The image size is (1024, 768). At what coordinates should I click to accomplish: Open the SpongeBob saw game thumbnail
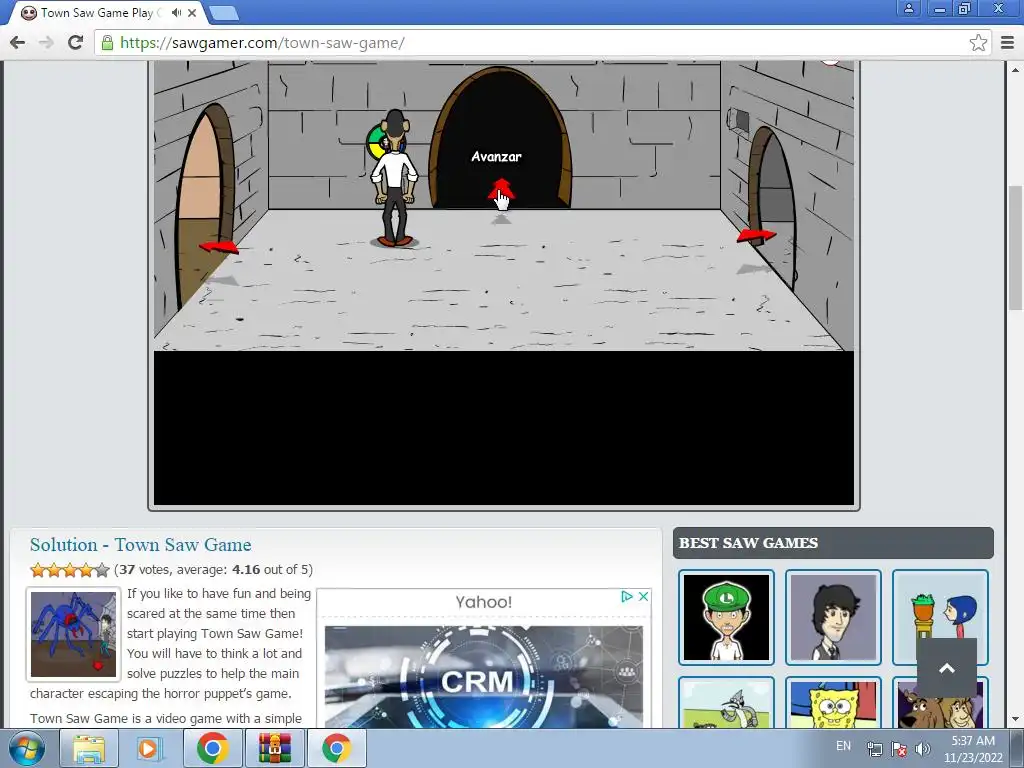coord(833,703)
